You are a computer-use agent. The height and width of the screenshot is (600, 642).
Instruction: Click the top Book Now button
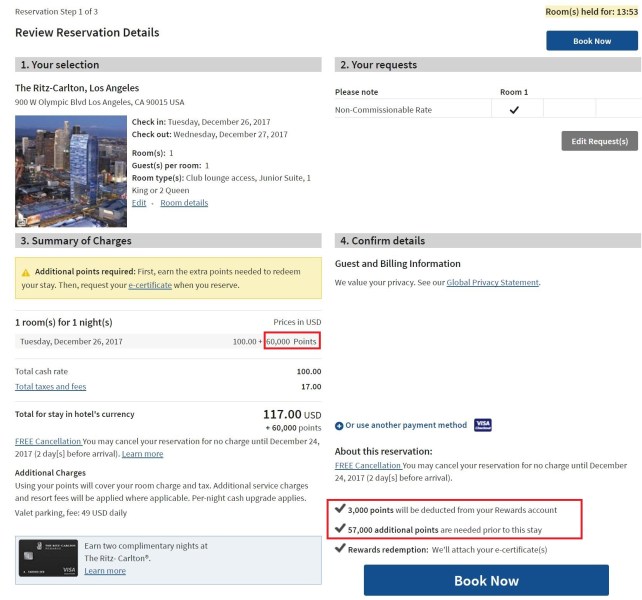point(592,41)
